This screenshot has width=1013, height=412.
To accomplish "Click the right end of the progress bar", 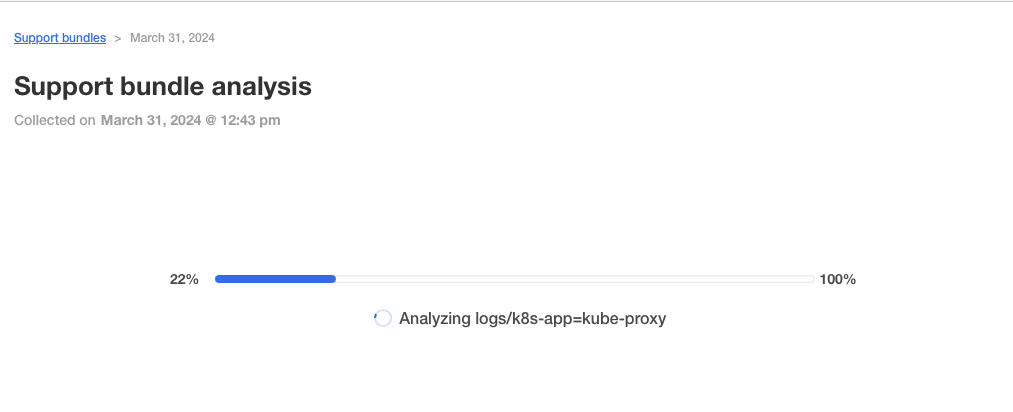I will [x=810, y=279].
